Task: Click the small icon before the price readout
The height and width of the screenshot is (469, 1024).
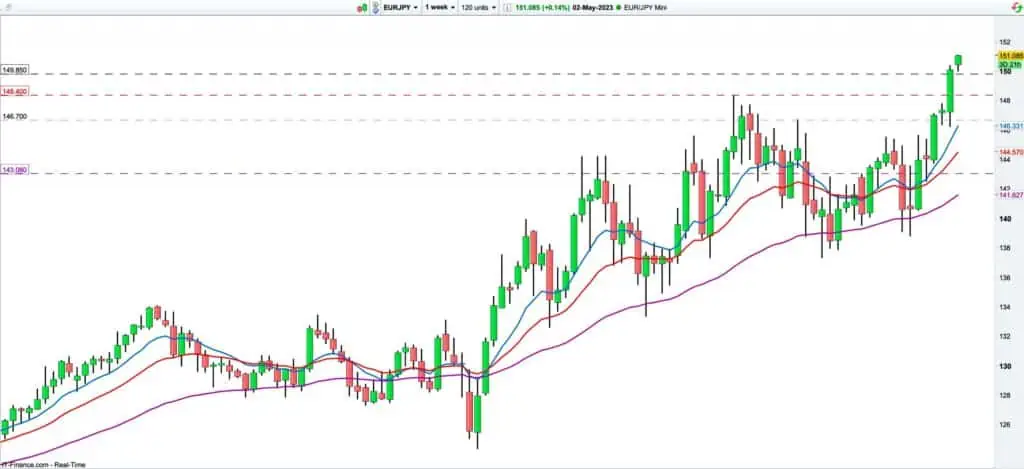Action: coord(507,8)
